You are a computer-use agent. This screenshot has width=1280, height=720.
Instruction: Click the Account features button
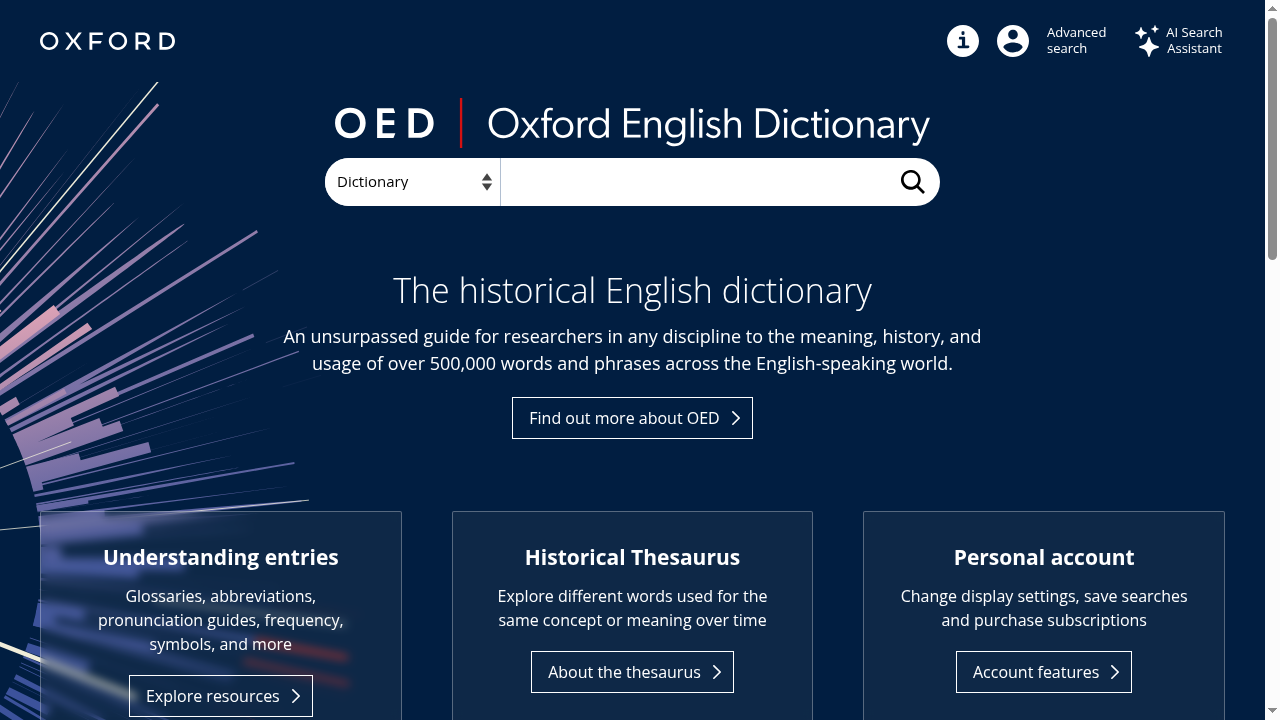[1043, 672]
